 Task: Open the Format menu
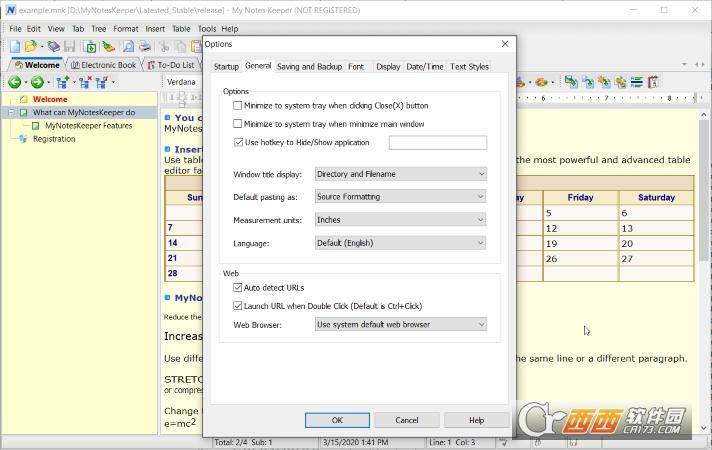[126, 29]
